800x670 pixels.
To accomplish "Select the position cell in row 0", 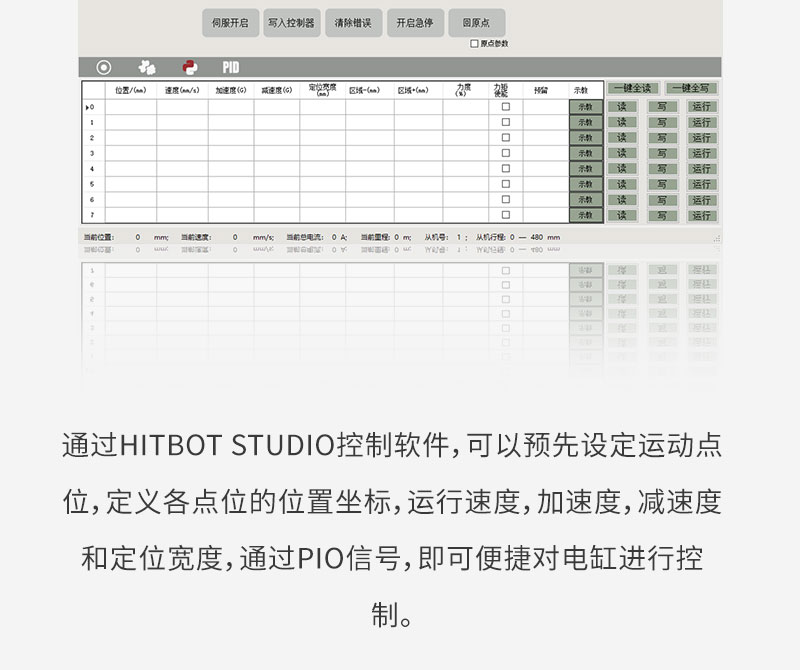I will click(x=130, y=106).
